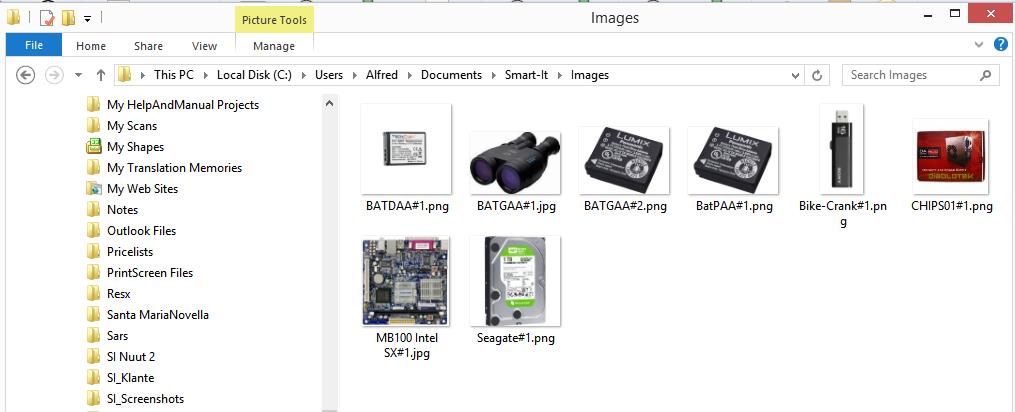This screenshot has width=1015, height=412.
Task: Click the BATGAA#2.png file name
Action: pyautogui.click(x=625, y=207)
